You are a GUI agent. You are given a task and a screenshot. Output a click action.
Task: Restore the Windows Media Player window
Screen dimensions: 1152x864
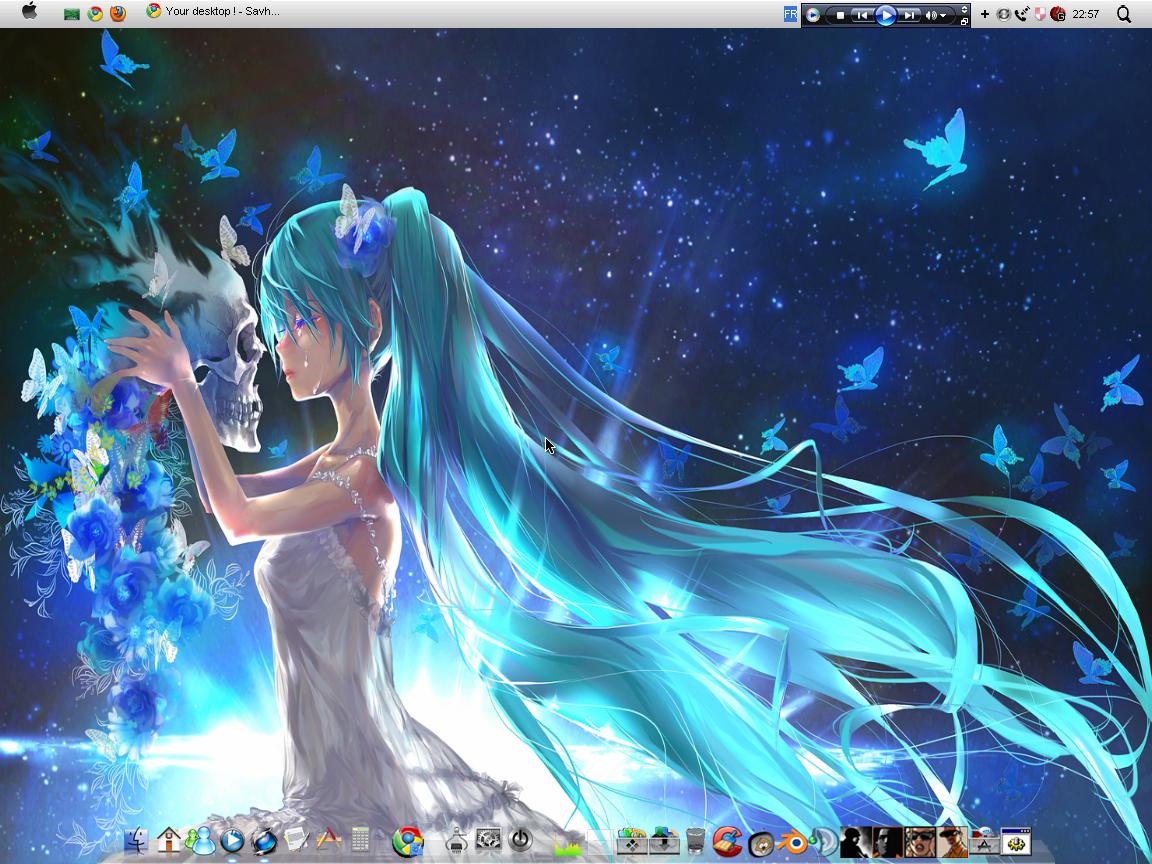pos(964,22)
